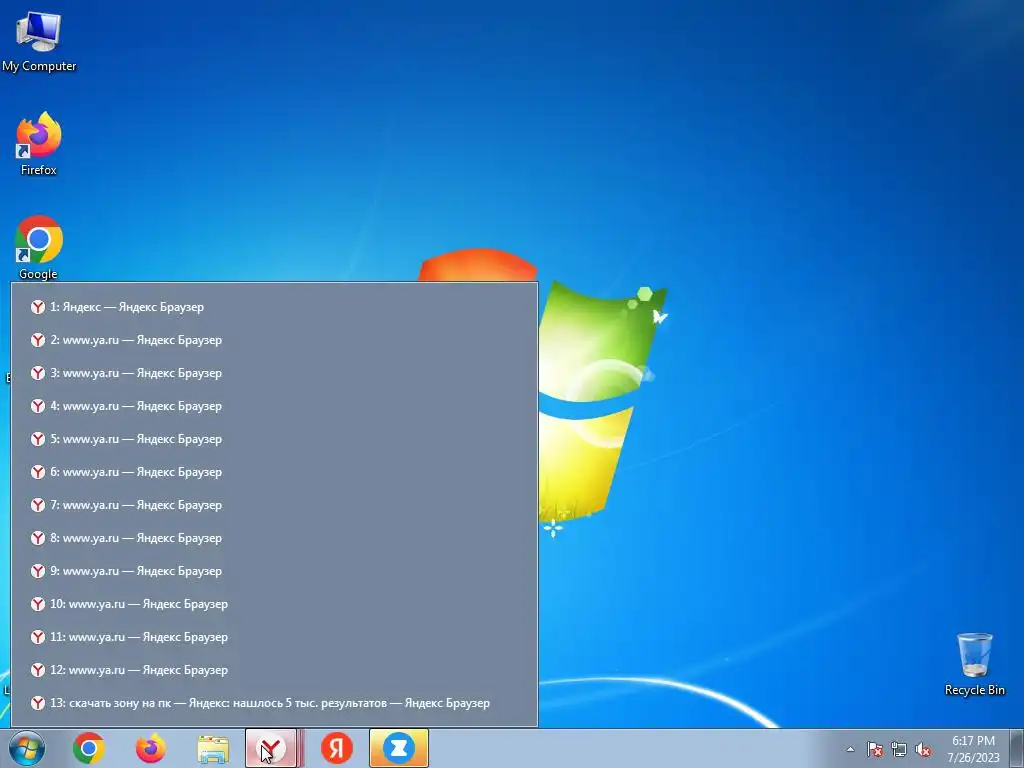Viewport: 1024px width, 768px height.
Task: Open the red Yandex "Я" taskbar icon
Action: click(x=337, y=748)
